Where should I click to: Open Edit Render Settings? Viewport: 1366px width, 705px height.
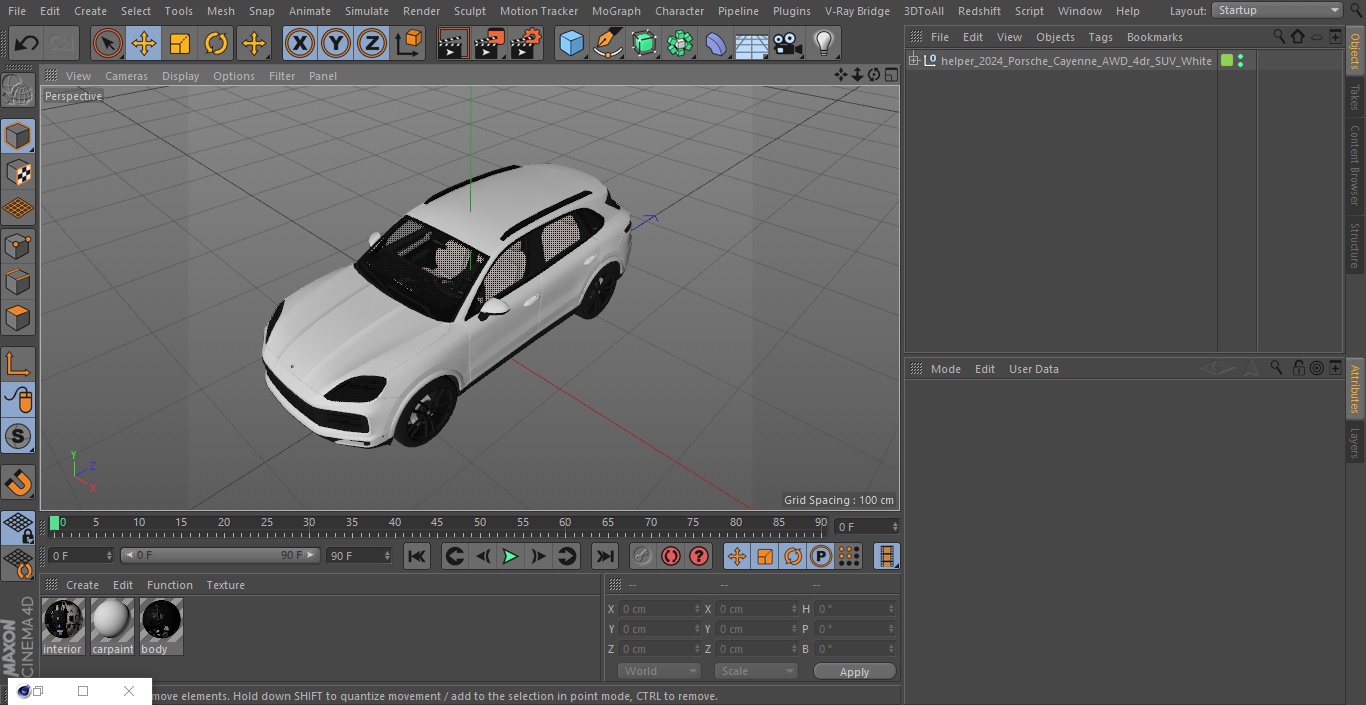526,44
